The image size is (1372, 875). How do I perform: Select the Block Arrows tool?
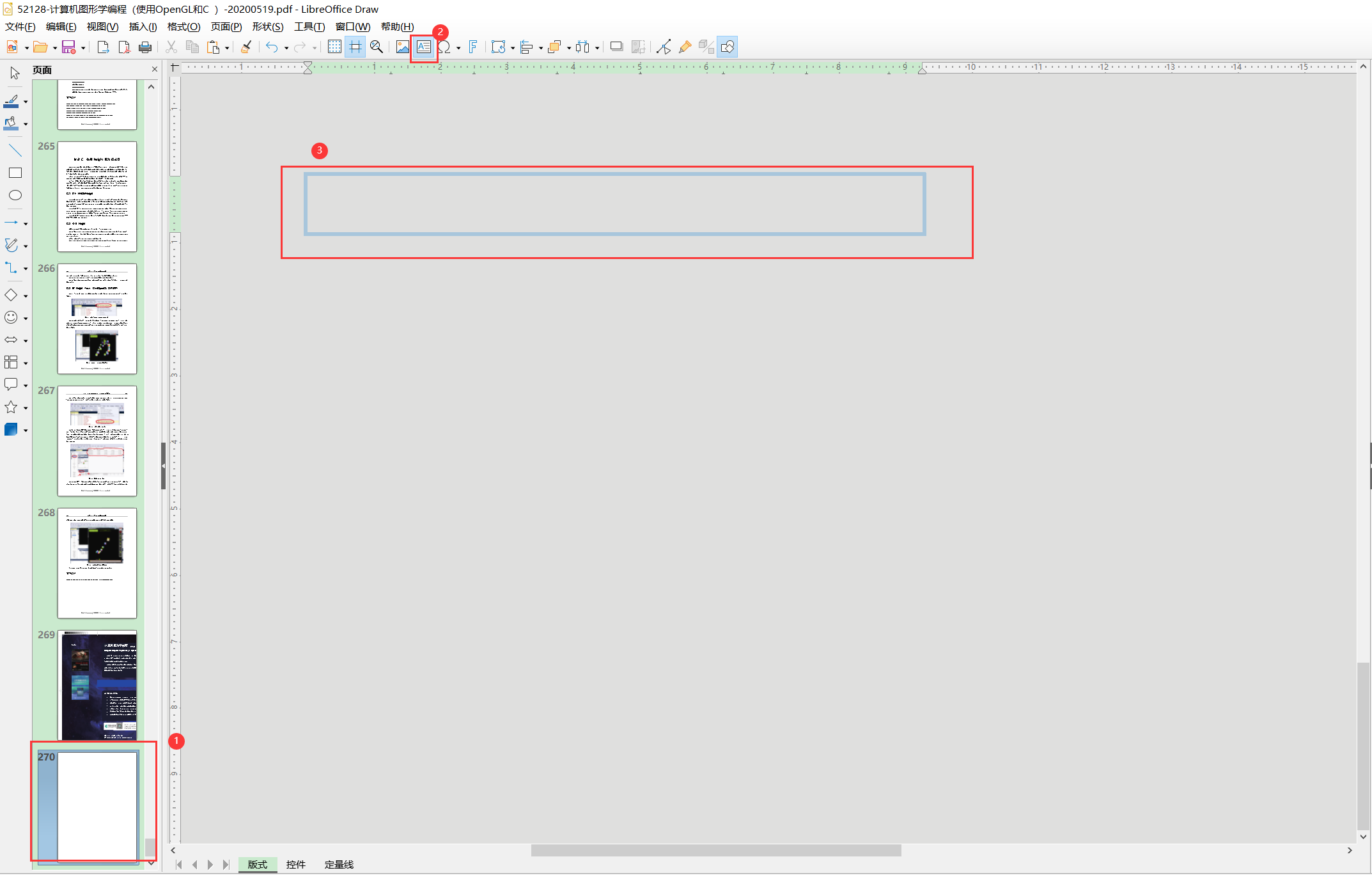click(x=12, y=340)
